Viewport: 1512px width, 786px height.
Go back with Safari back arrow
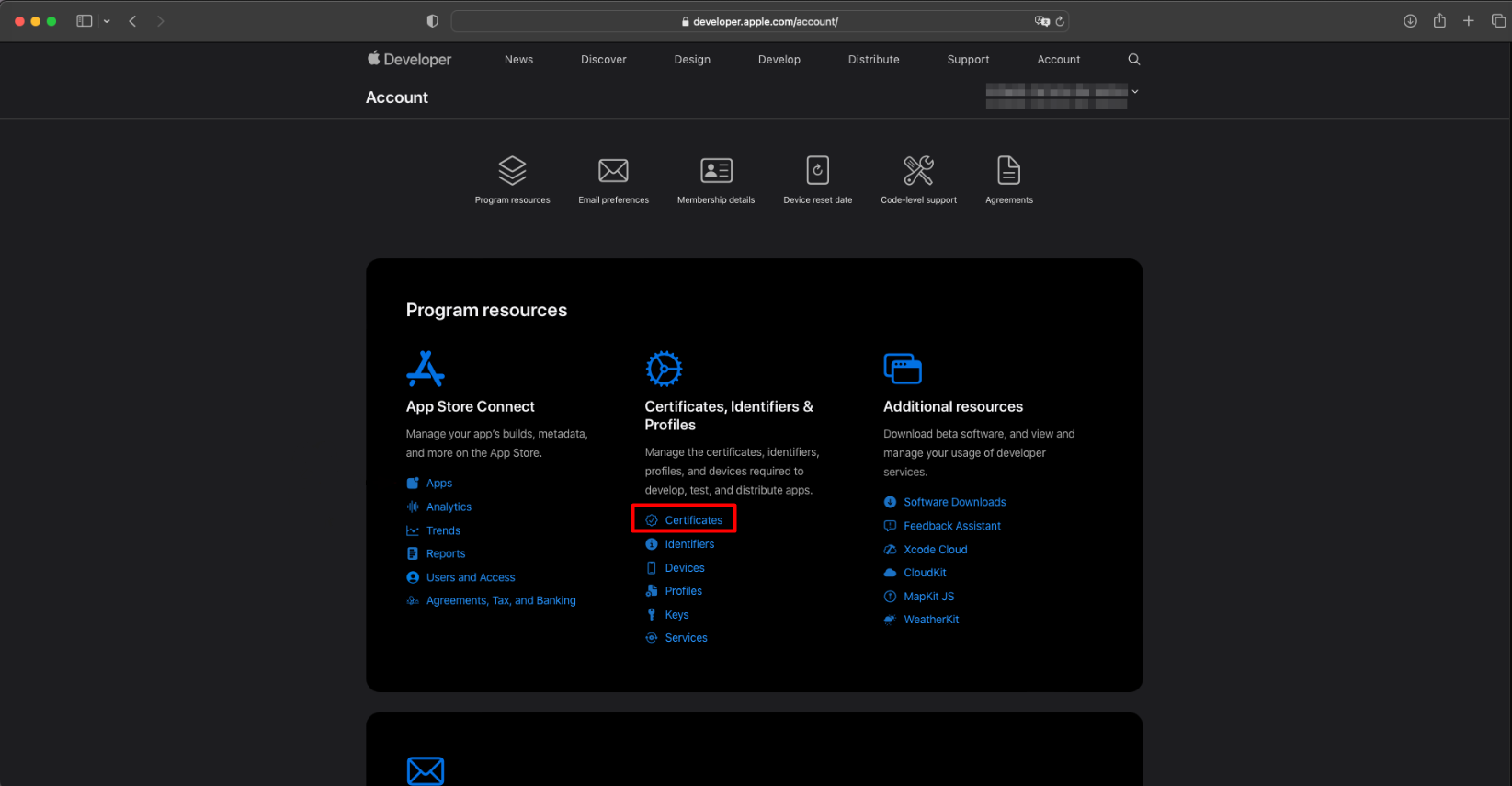[132, 21]
